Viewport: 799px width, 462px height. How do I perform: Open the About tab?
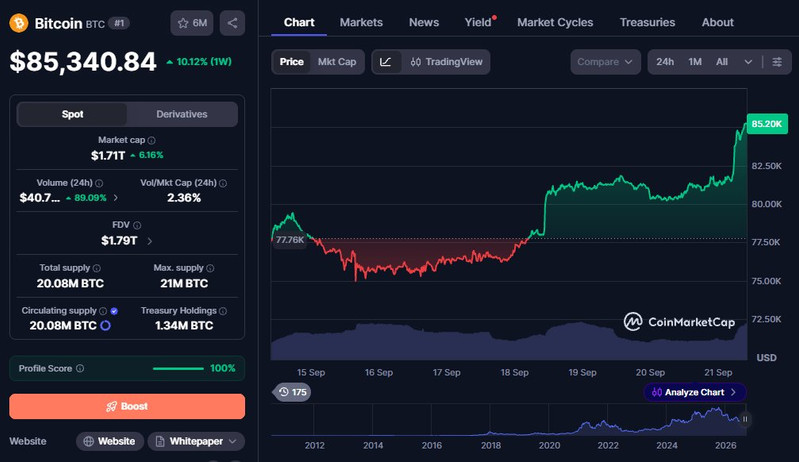coord(717,22)
